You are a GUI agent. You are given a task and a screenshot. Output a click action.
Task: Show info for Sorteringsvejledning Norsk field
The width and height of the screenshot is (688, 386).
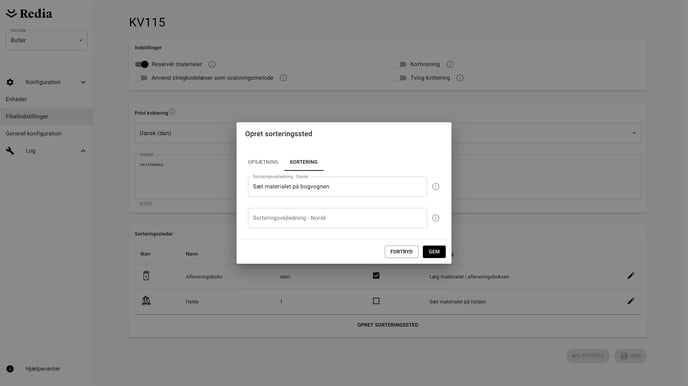click(436, 218)
